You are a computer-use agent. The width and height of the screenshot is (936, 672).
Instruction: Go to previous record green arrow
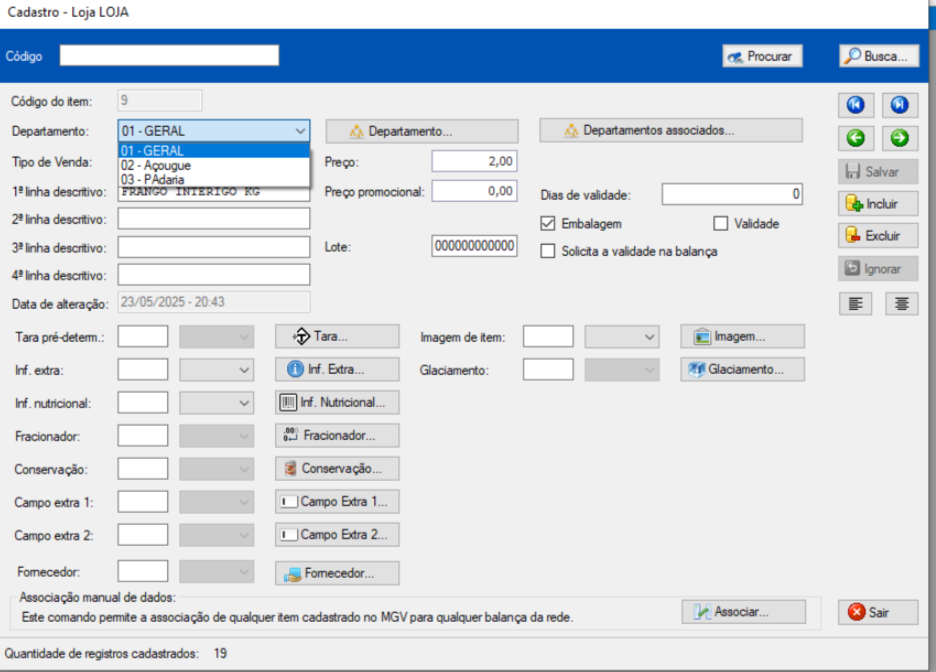click(855, 138)
